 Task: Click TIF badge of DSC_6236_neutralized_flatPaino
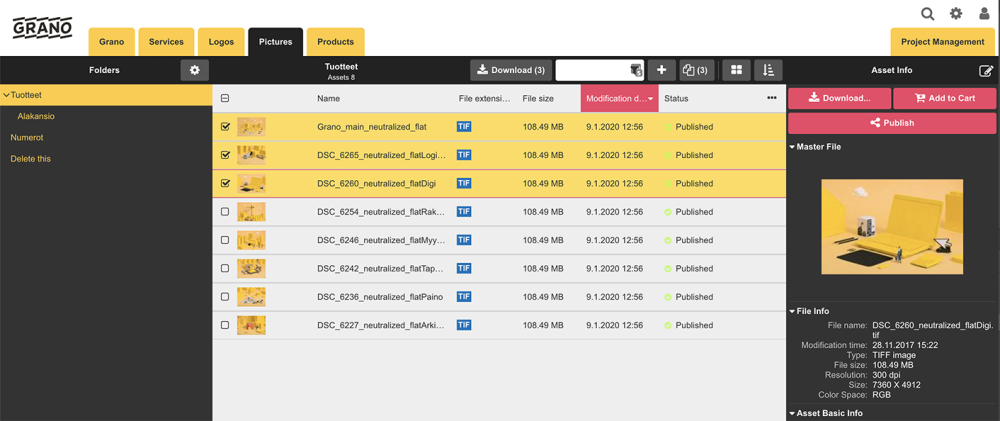[464, 297]
